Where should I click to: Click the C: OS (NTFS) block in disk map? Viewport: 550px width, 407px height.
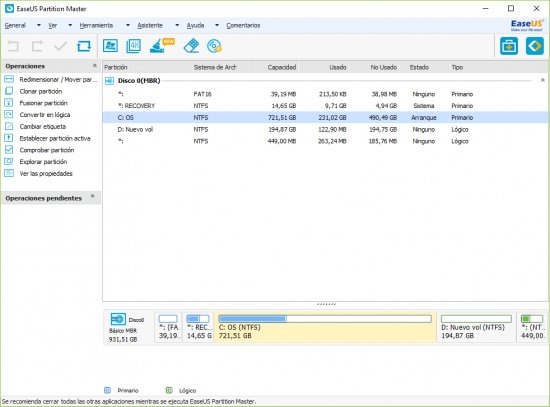pyautogui.click(x=325, y=327)
